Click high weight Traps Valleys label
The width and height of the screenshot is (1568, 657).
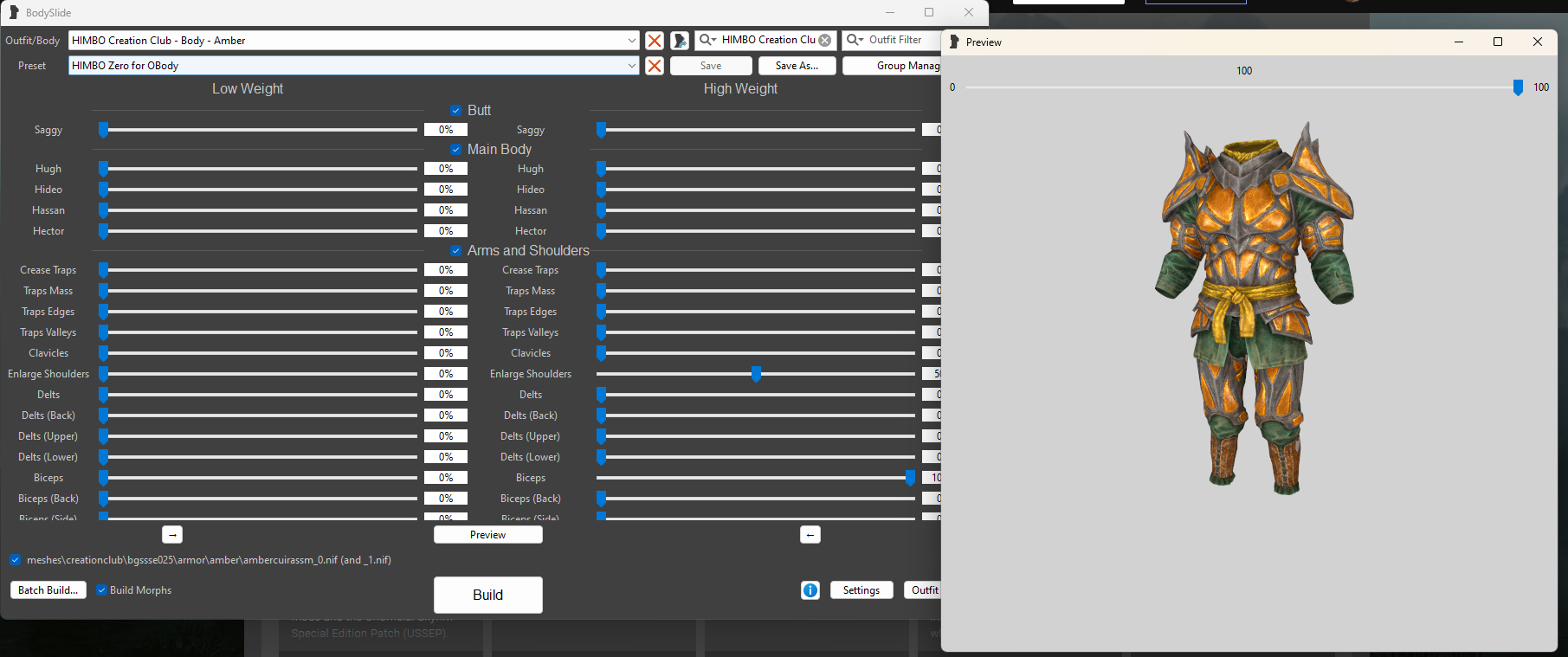[x=531, y=332]
